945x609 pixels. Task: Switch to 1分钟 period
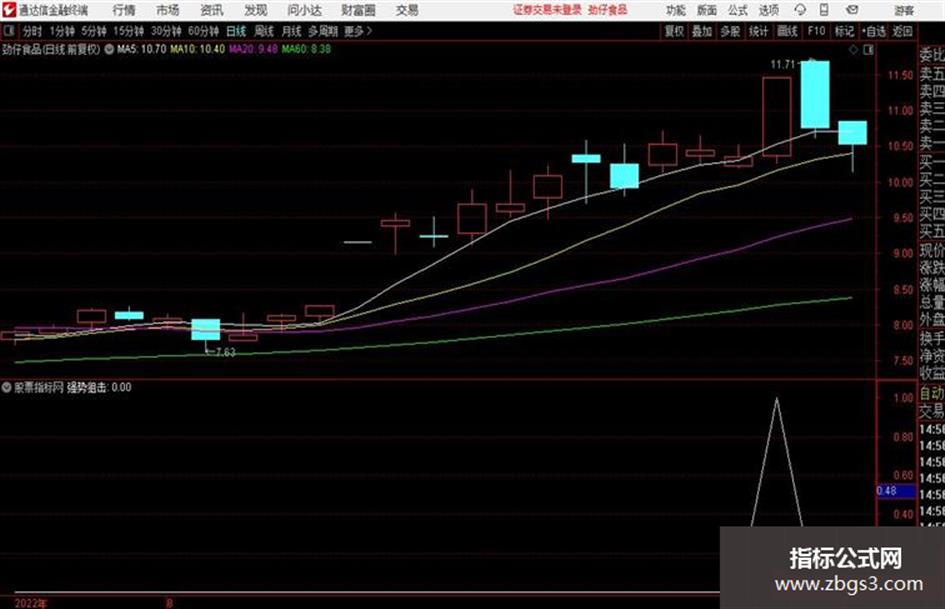click(x=61, y=31)
